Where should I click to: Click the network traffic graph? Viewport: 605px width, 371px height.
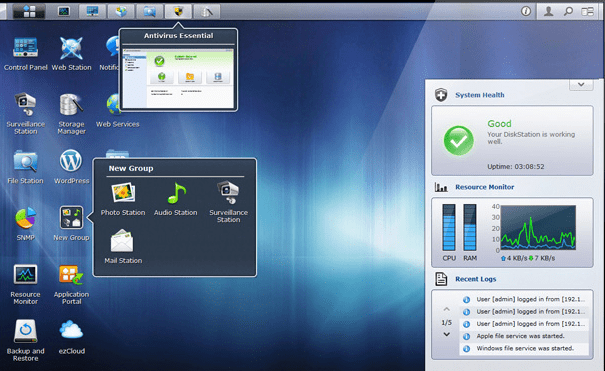point(538,228)
